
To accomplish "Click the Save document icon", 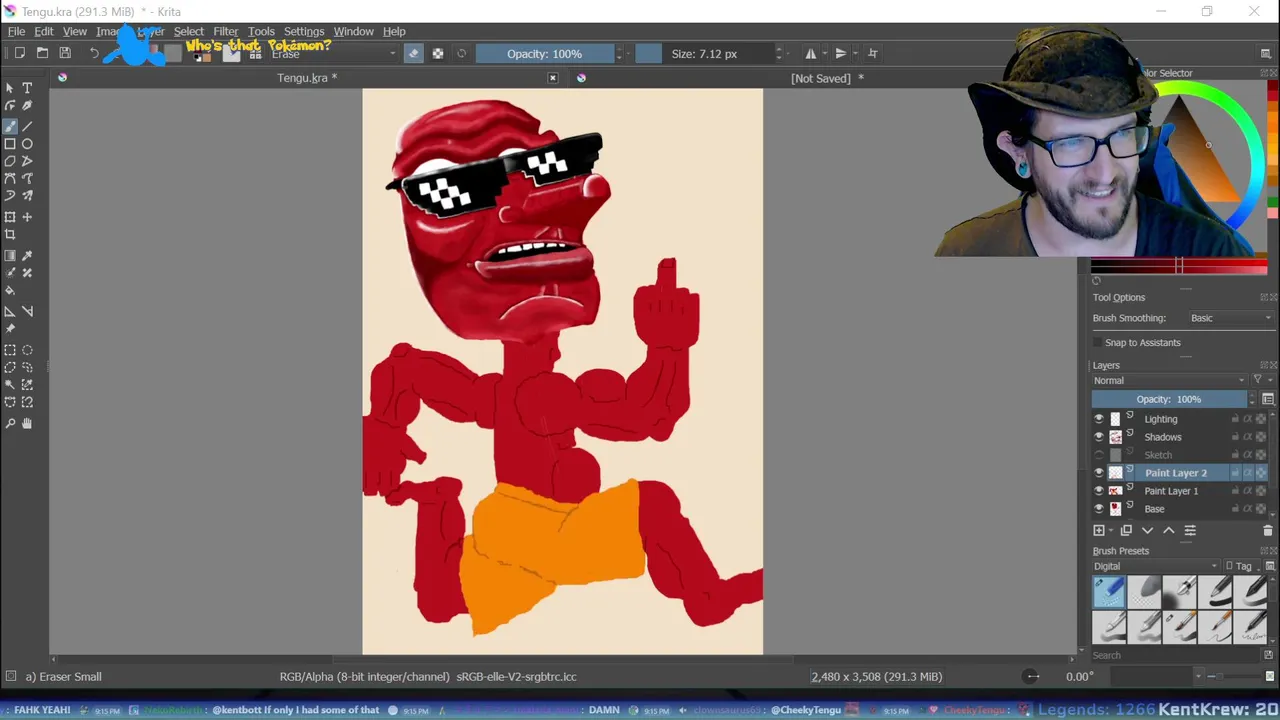I will click(x=65, y=53).
